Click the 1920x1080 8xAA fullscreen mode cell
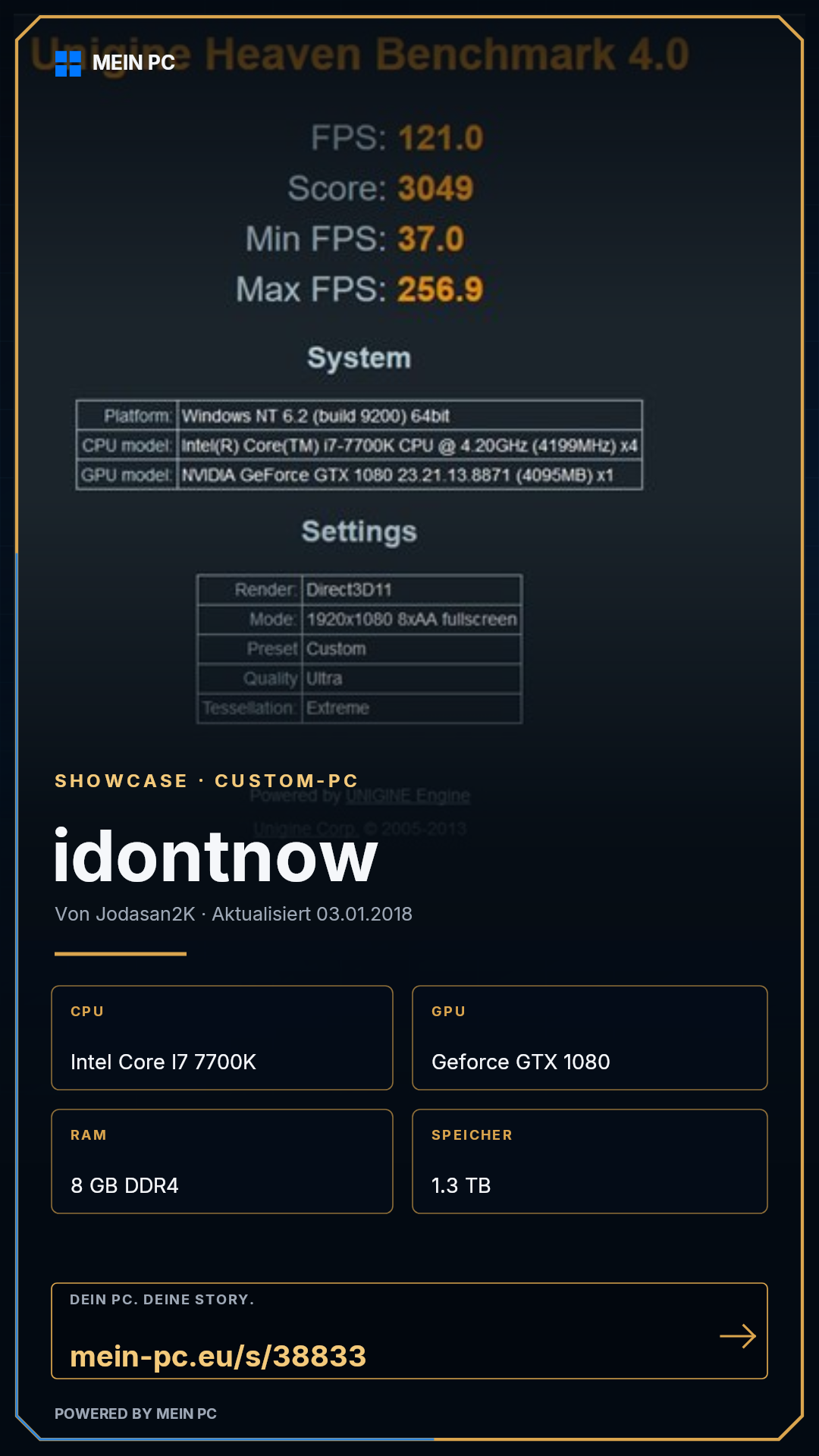 click(x=413, y=619)
